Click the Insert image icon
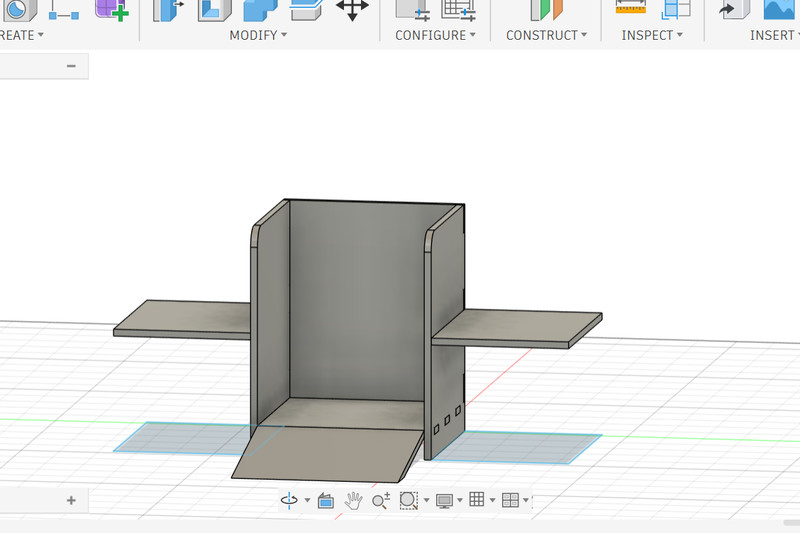Viewport: 800px width, 533px height. (x=781, y=9)
